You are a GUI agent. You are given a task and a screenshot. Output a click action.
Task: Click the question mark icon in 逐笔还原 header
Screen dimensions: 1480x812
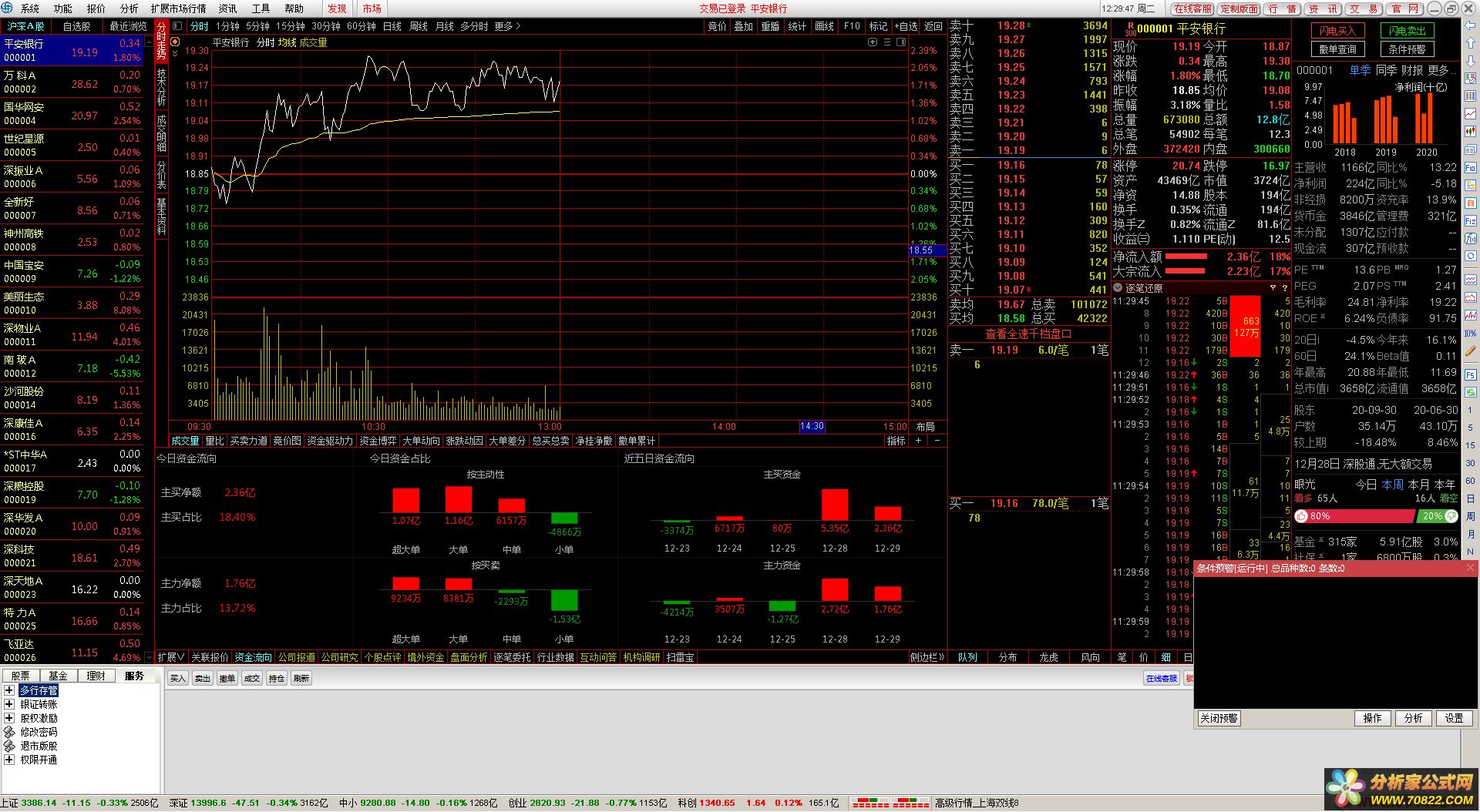[1284, 288]
